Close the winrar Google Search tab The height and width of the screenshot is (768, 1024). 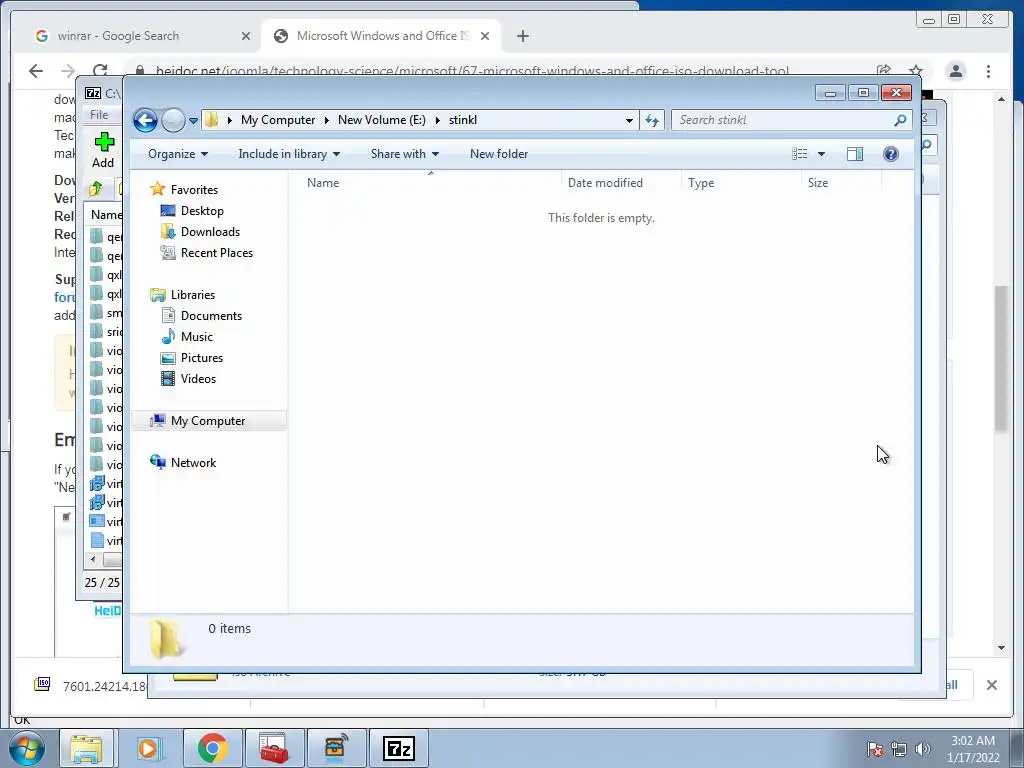coord(246,37)
